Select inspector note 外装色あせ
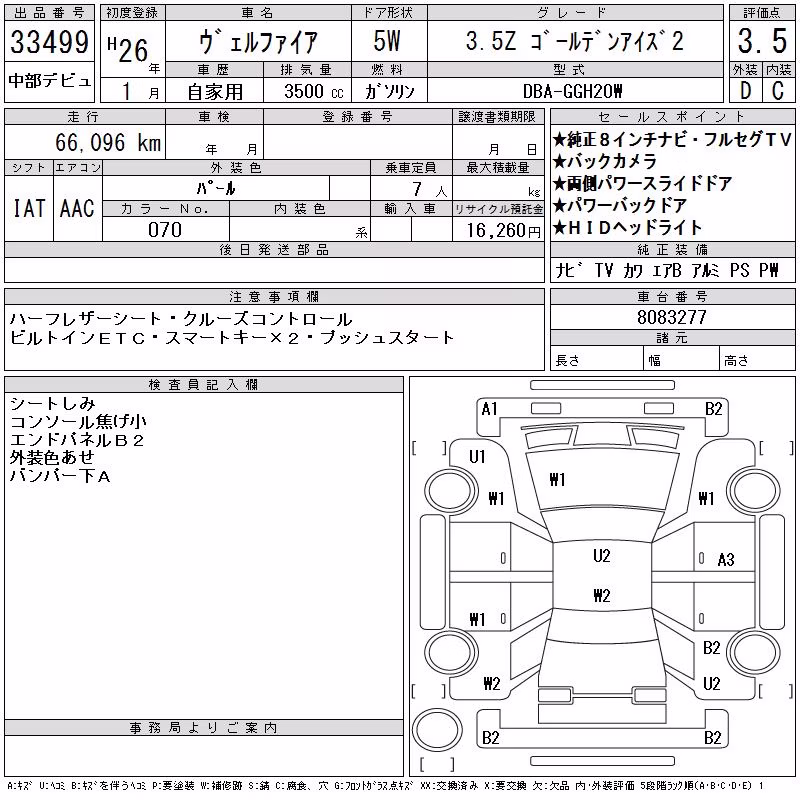This screenshot has width=800, height=800. [52, 458]
